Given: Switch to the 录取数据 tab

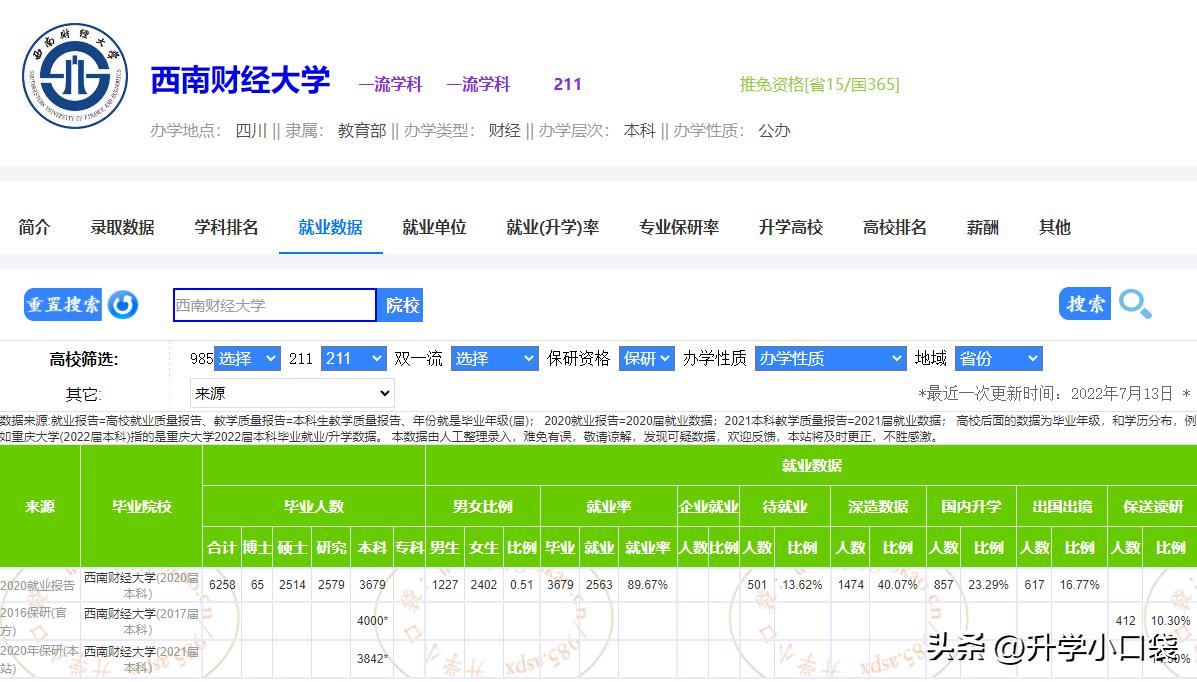Looking at the screenshot, I should click(122, 227).
